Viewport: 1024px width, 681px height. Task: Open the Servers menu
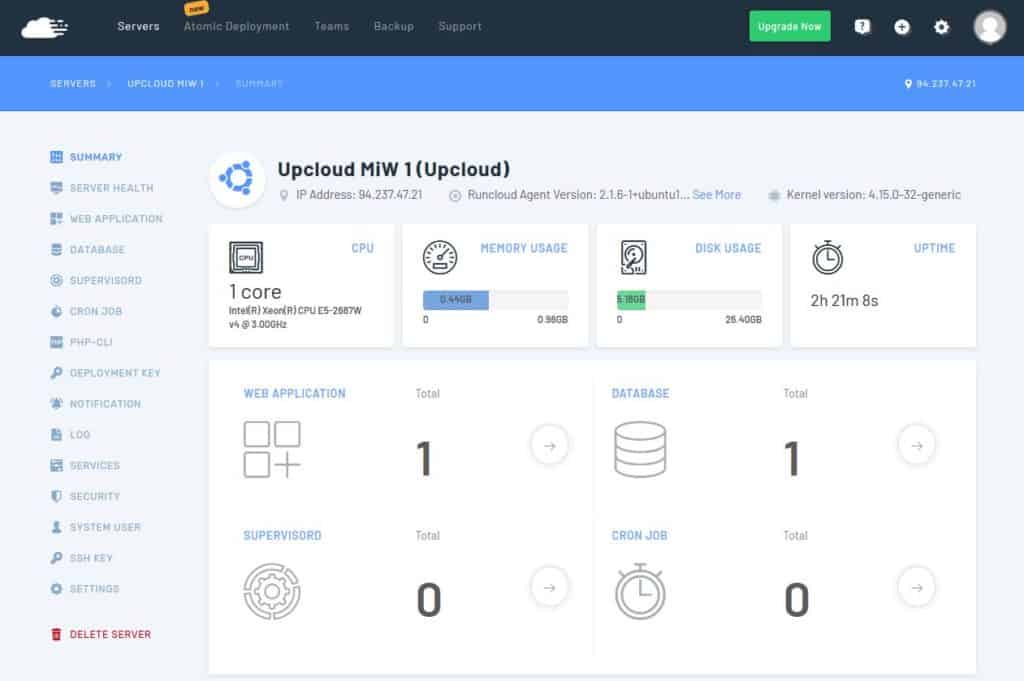click(138, 26)
